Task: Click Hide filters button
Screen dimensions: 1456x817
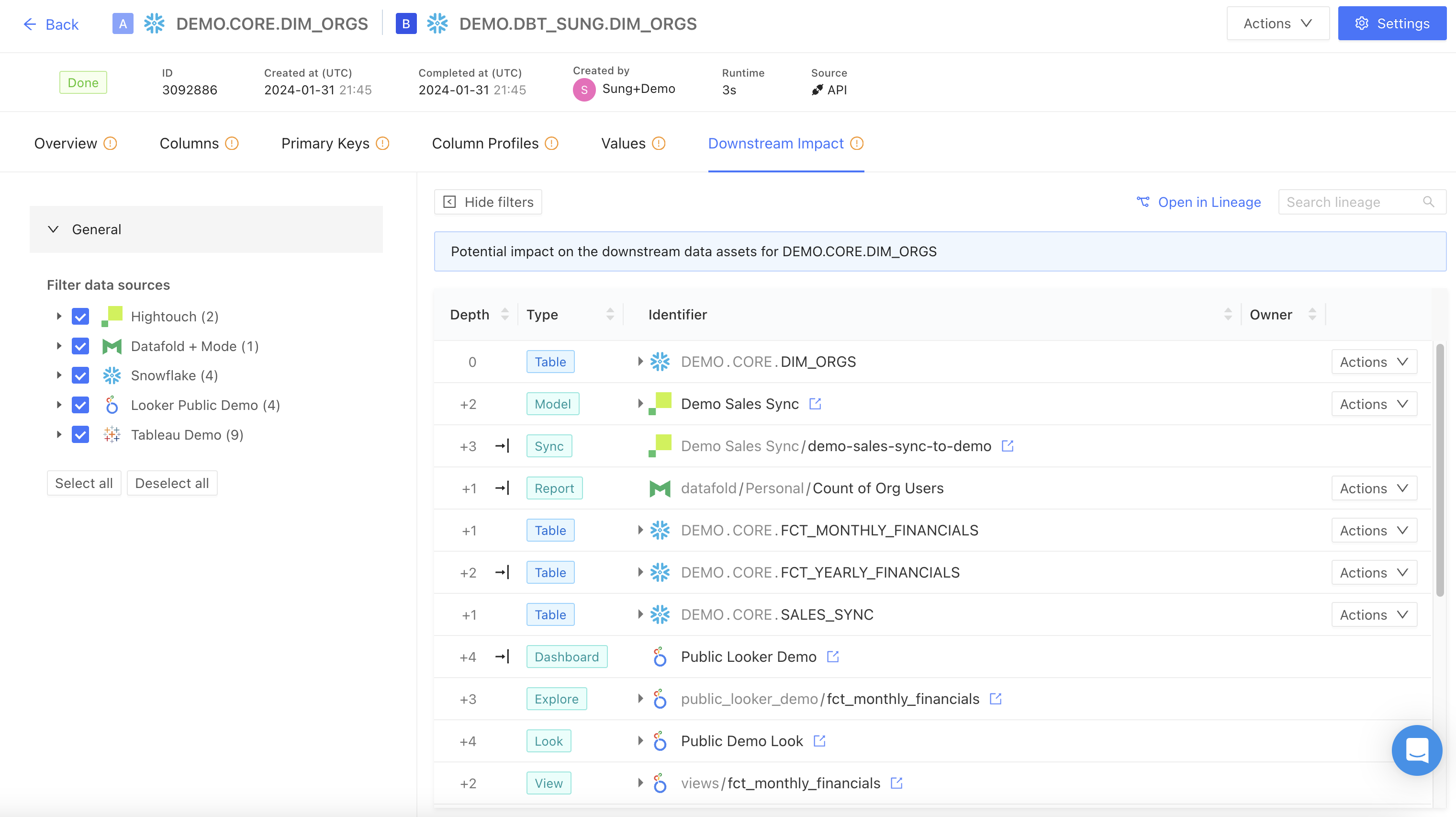Action: [488, 202]
